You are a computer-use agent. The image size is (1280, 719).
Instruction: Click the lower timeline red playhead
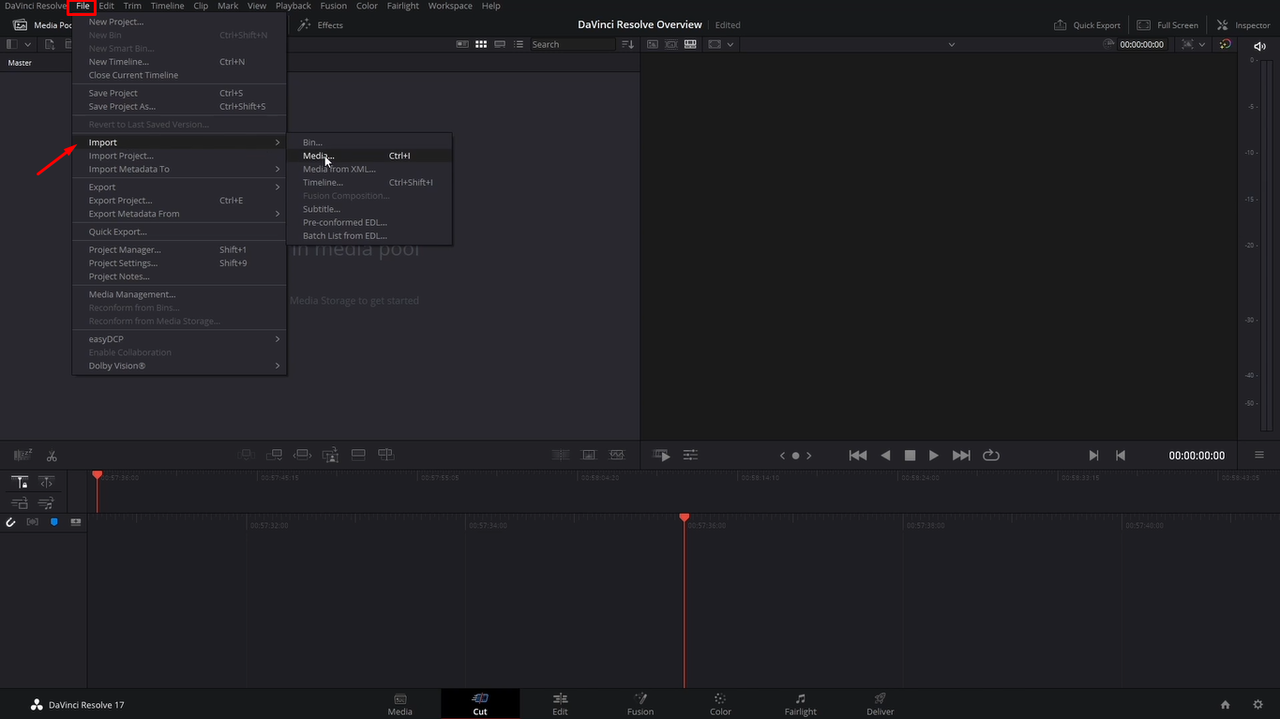pyautogui.click(x=684, y=517)
